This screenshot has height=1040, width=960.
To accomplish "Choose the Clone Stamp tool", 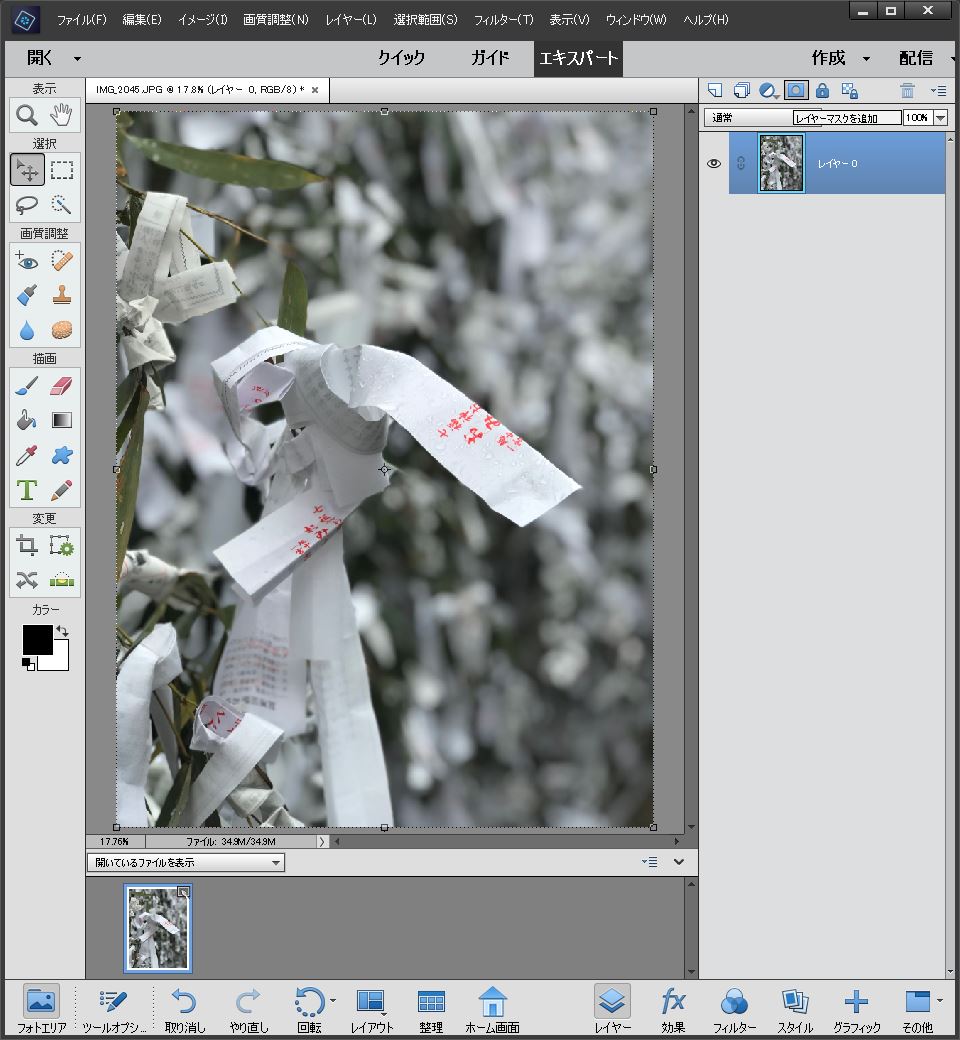I will click(x=62, y=295).
